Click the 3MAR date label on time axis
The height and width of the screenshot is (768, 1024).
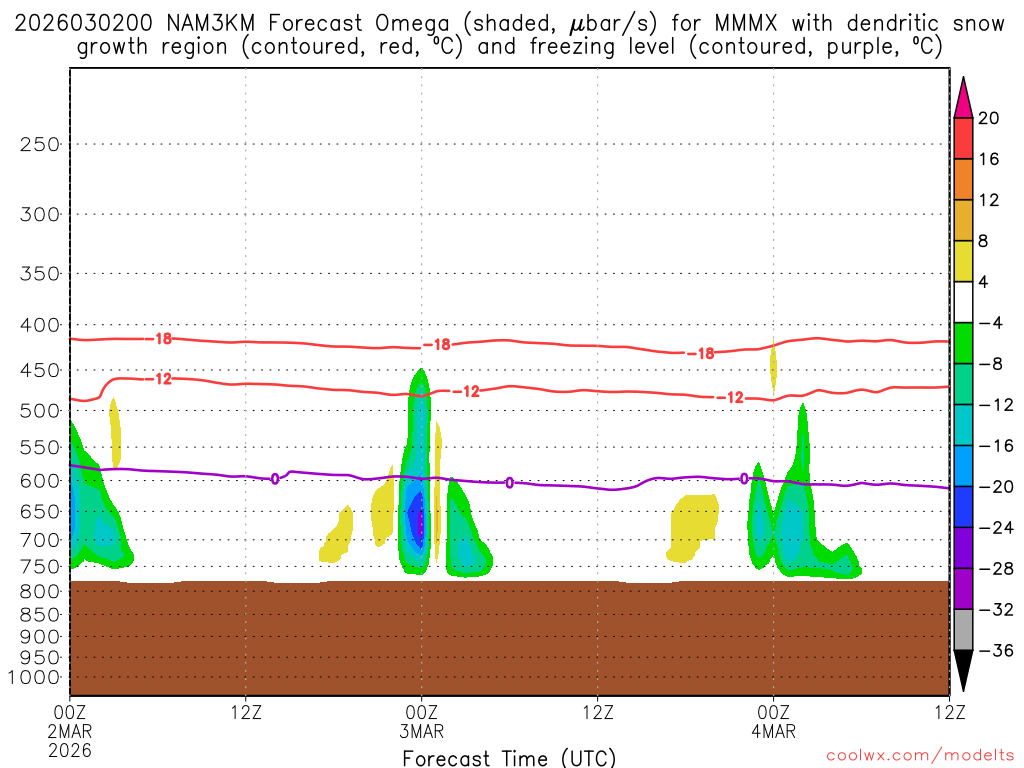(421, 731)
